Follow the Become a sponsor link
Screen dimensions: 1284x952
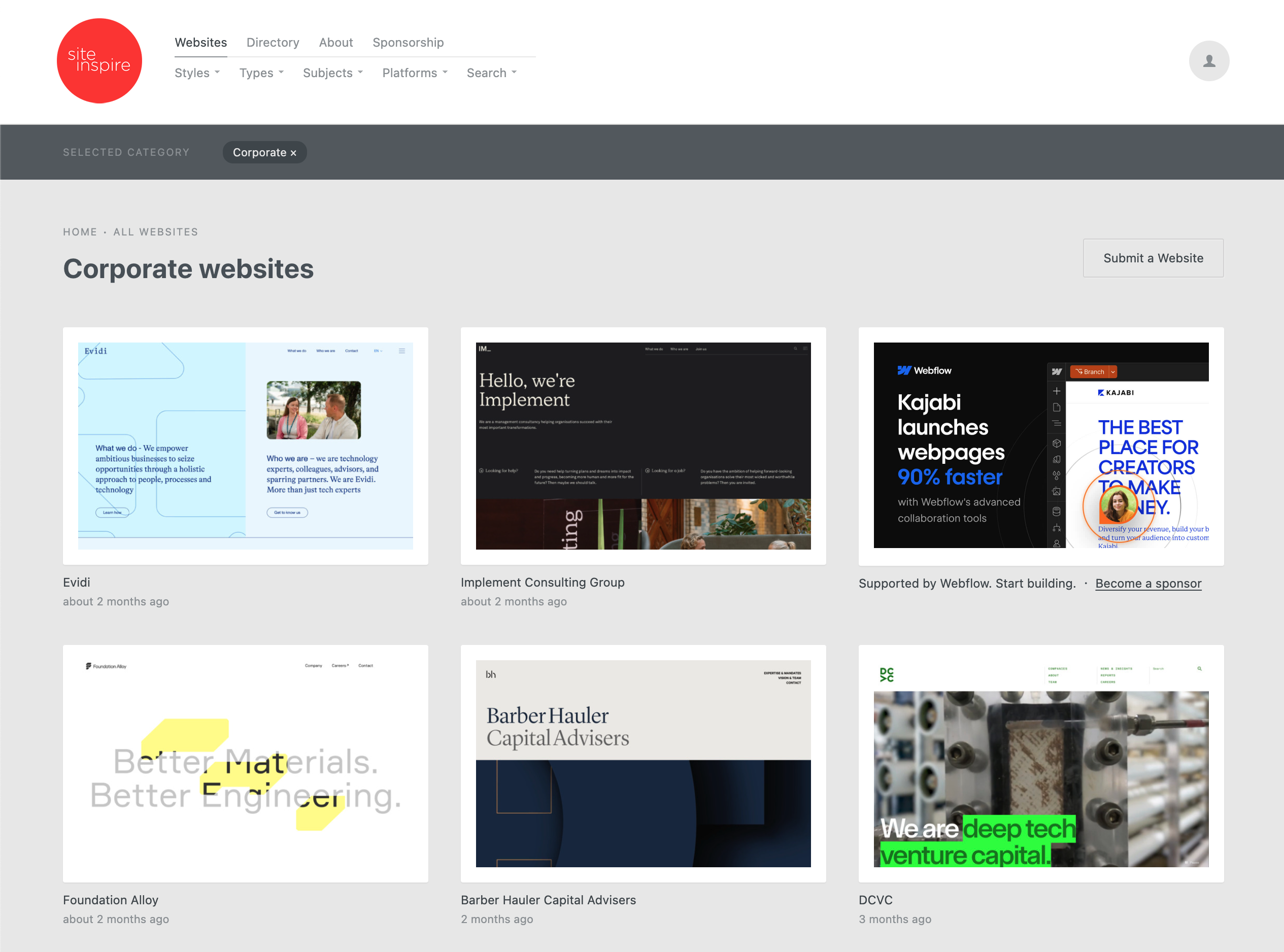pos(1148,584)
